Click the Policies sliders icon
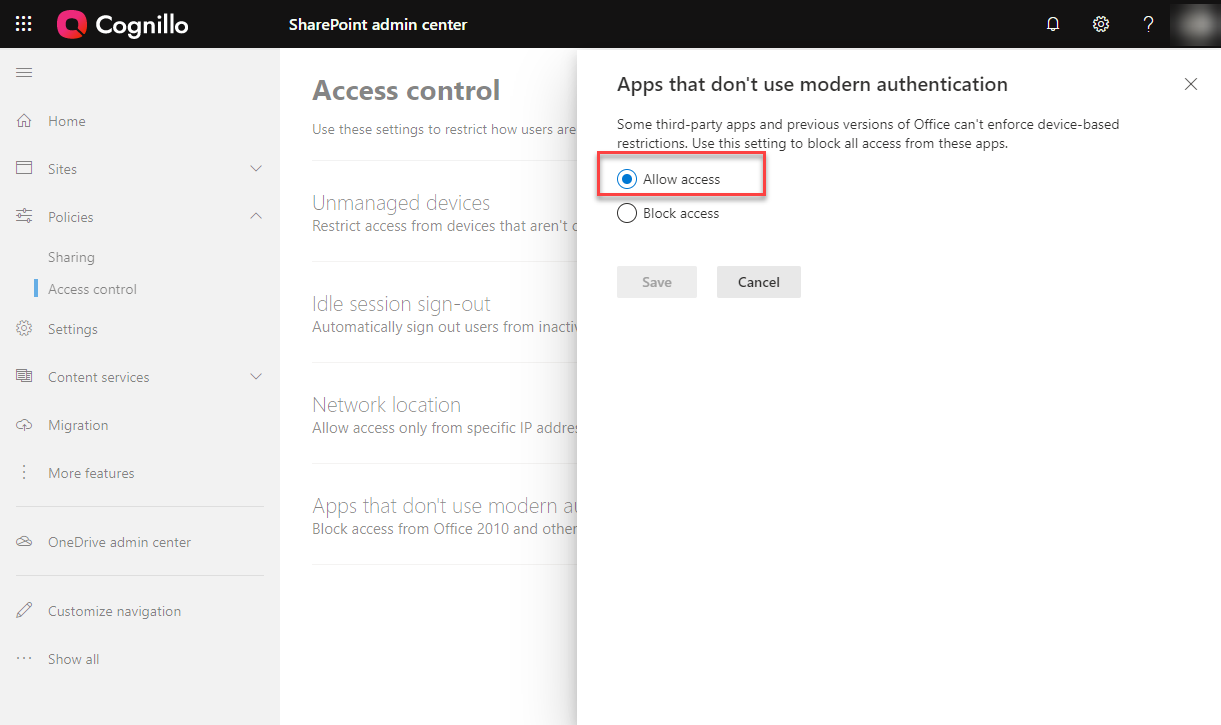The image size is (1221, 725). (25, 217)
